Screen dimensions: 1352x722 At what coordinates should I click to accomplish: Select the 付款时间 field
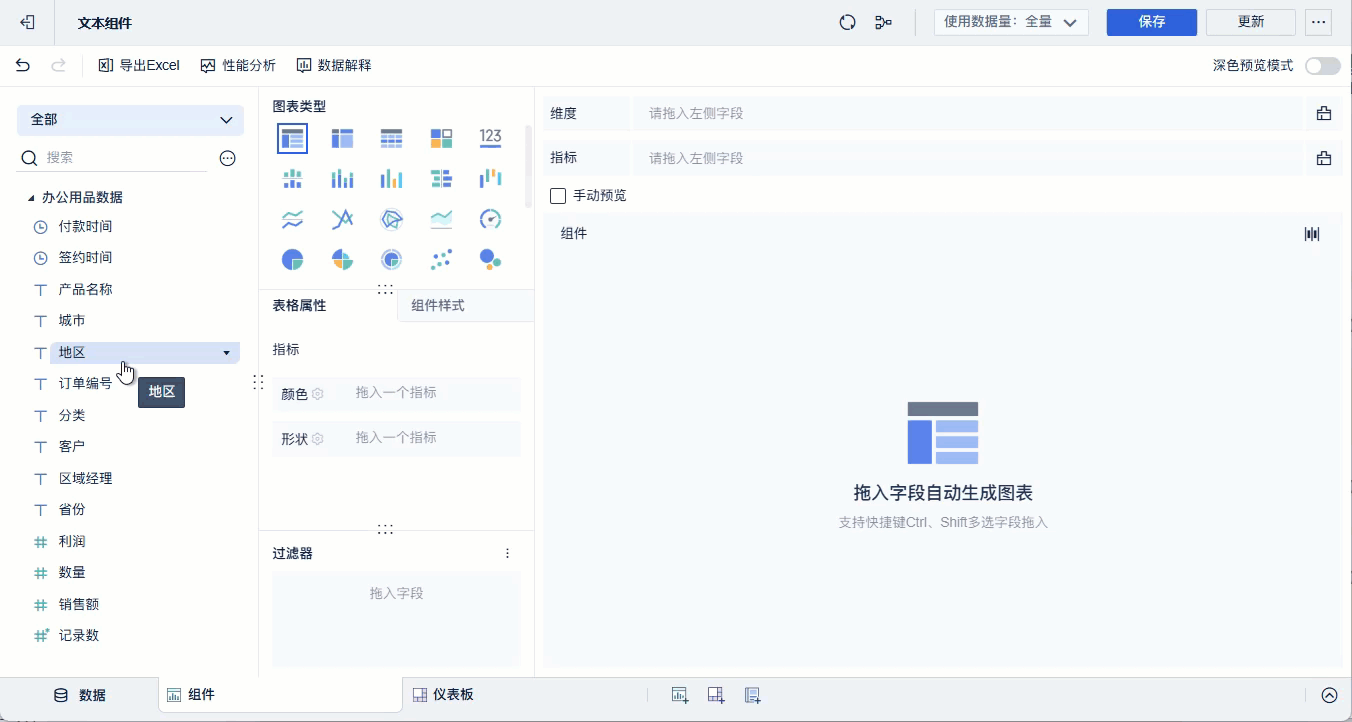(x=85, y=227)
